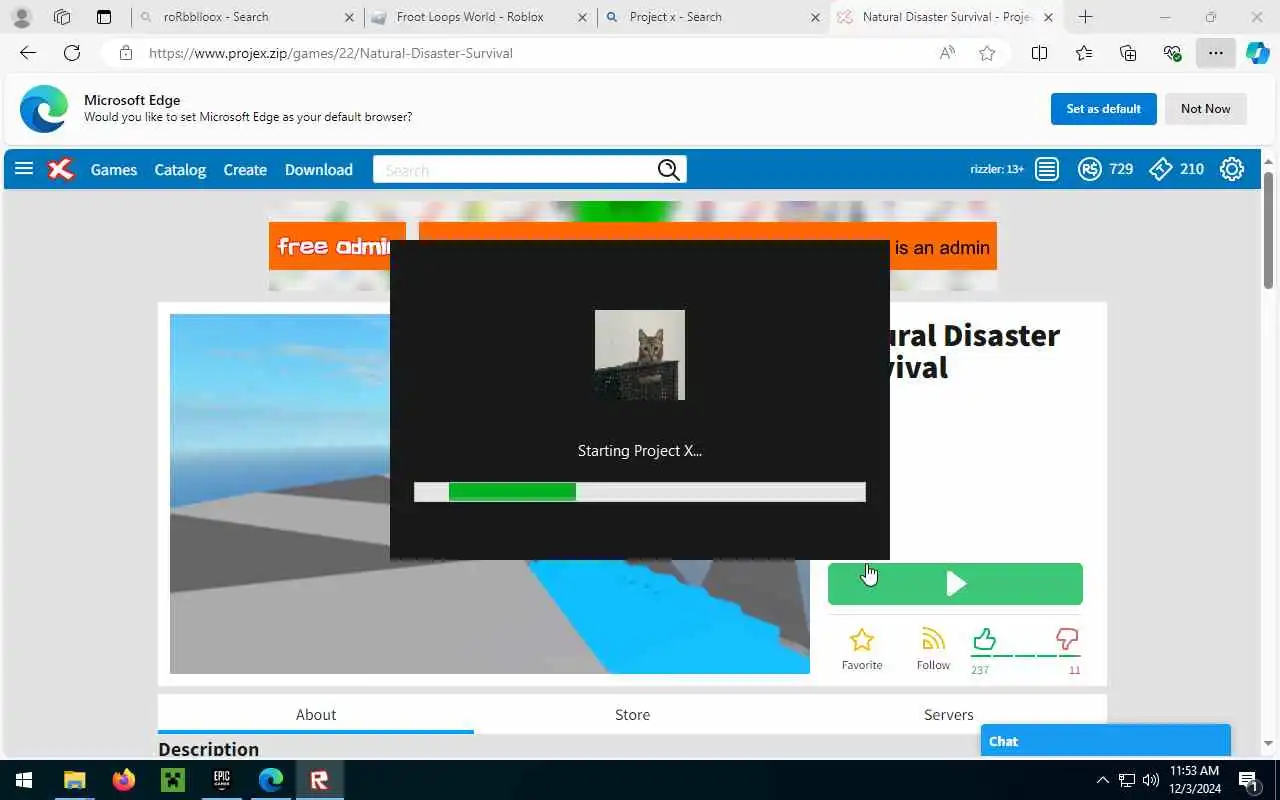This screenshot has height=800, width=1280.
Task: Open the Windows Start menu
Action: pos(24,780)
